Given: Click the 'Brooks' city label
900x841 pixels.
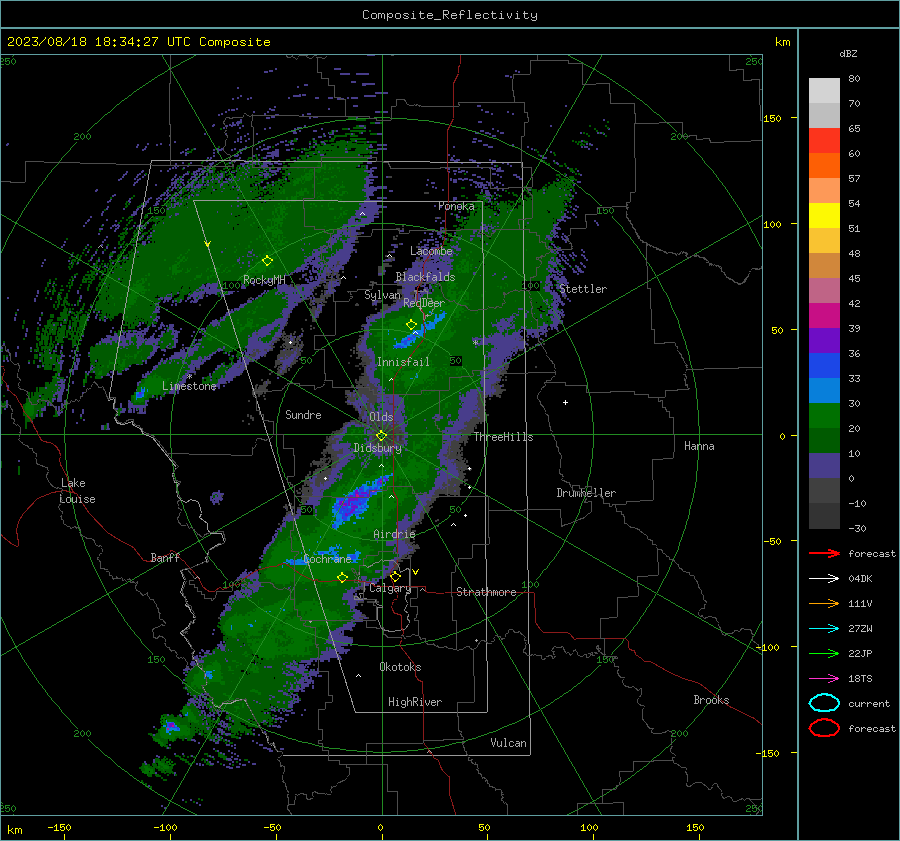Looking at the screenshot, I should point(711,700).
